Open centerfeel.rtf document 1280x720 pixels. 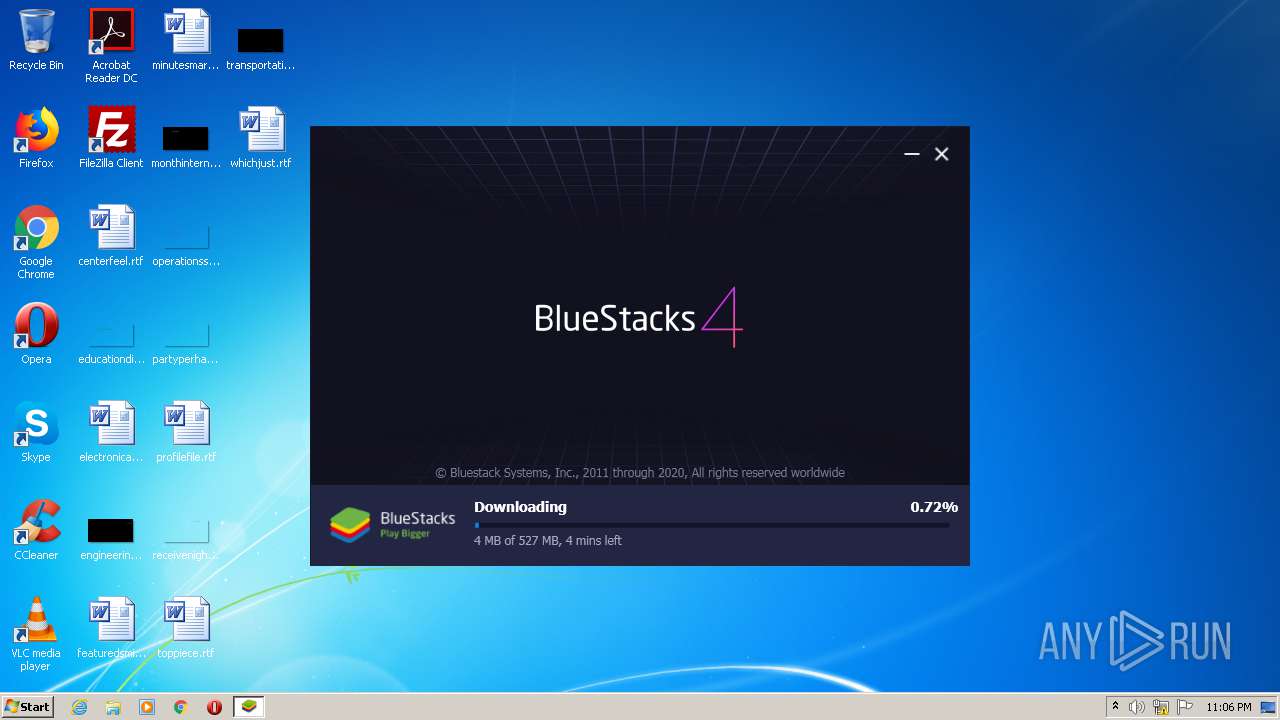(x=111, y=236)
